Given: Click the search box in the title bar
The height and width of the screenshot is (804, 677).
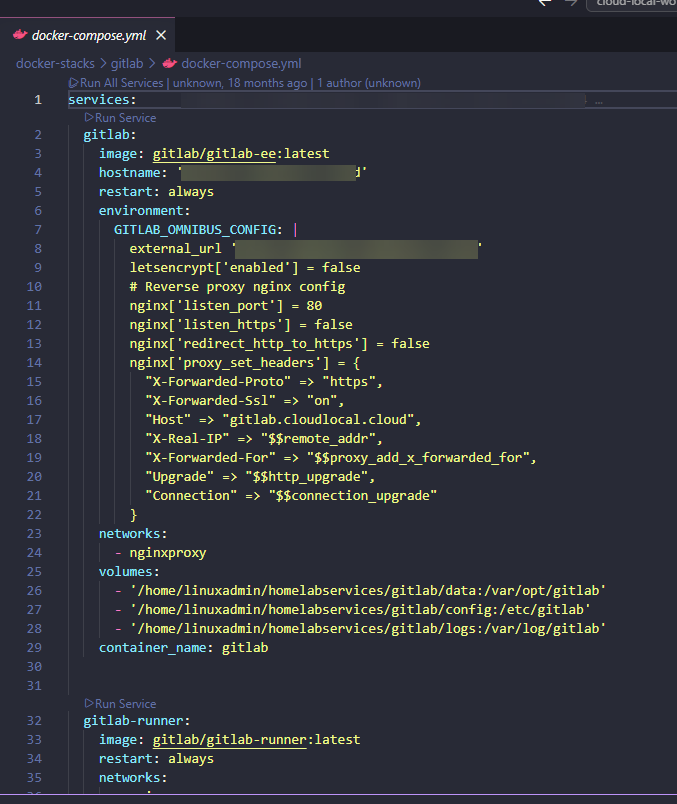Looking at the screenshot, I should (x=632, y=4).
